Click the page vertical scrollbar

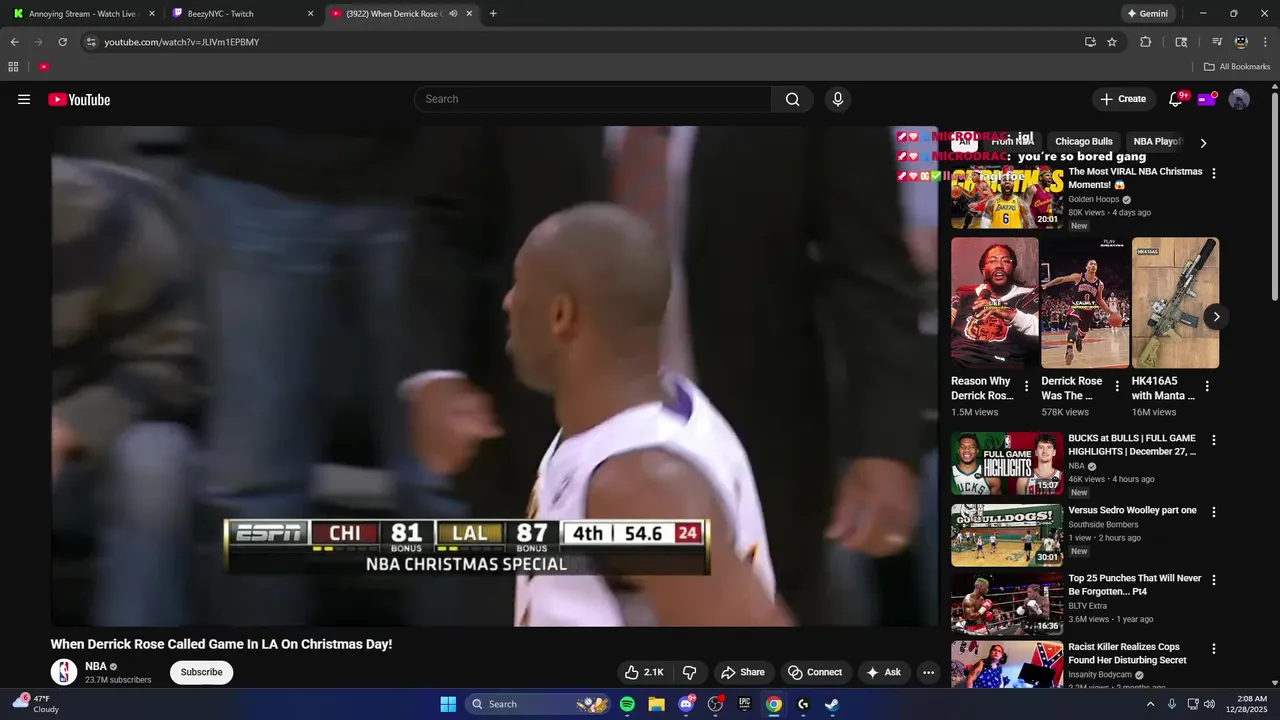(1275, 195)
